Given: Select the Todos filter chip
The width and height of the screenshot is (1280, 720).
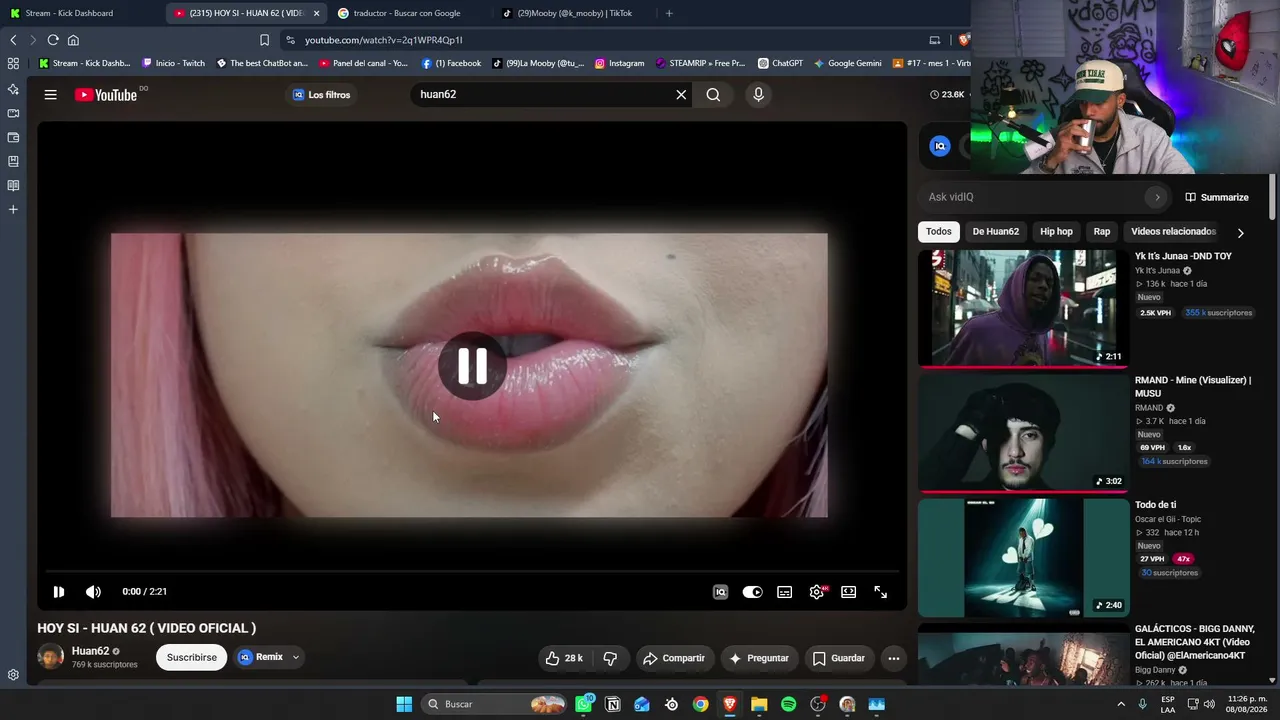Looking at the screenshot, I should pyautogui.click(x=939, y=232).
